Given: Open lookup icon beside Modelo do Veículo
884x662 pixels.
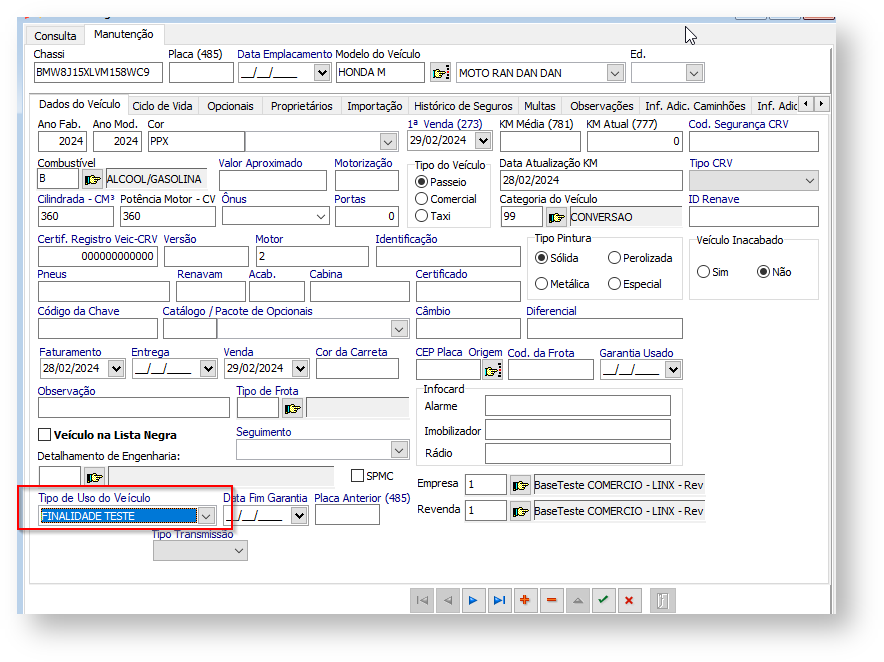Looking at the screenshot, I should pyautogui.click(x=440, y=73).
